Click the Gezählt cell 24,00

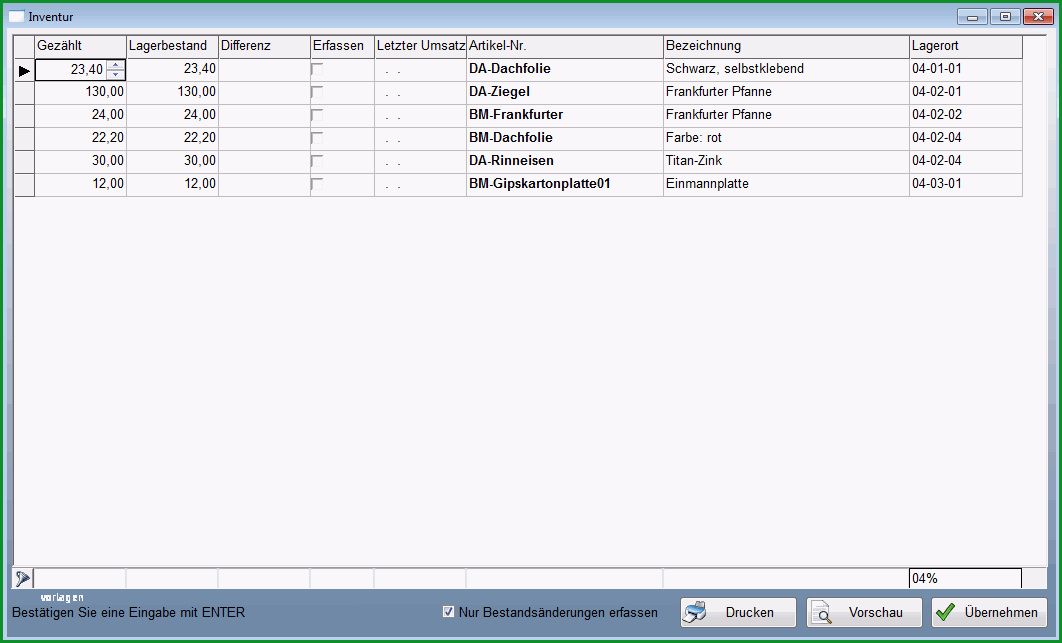pos(81,115)
